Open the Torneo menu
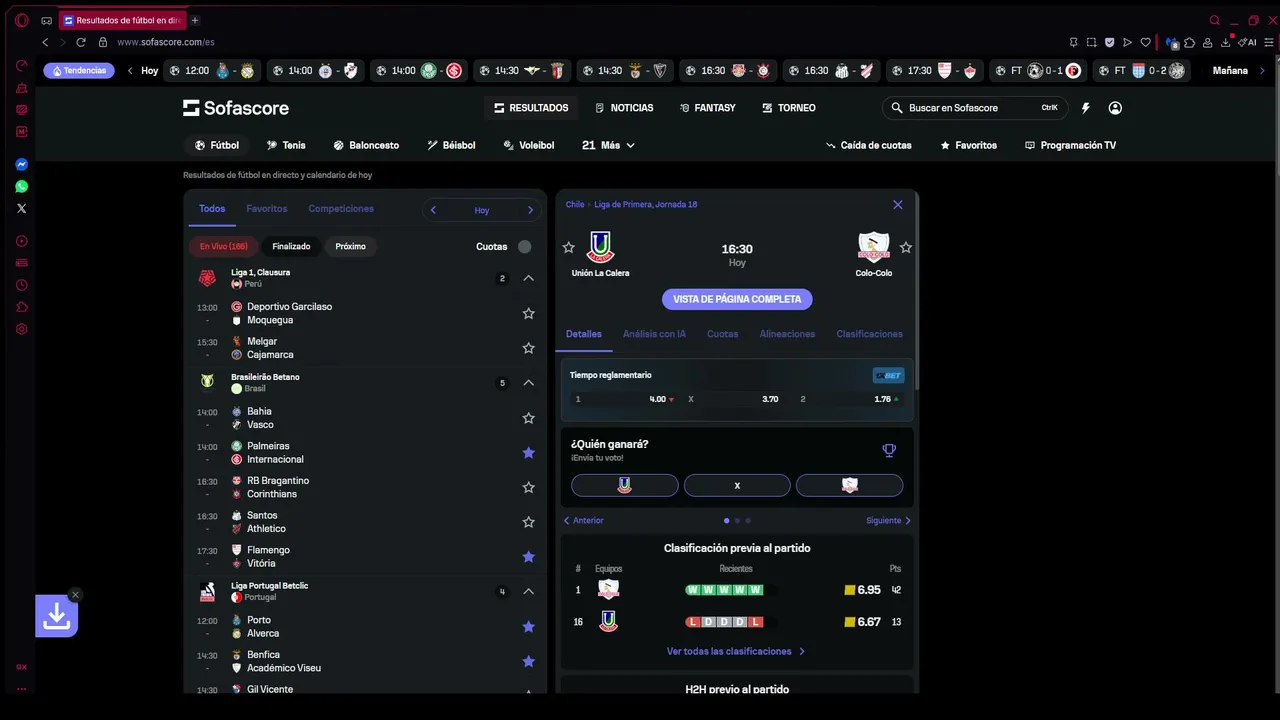 pyautogui.click(x=788, y=108)
